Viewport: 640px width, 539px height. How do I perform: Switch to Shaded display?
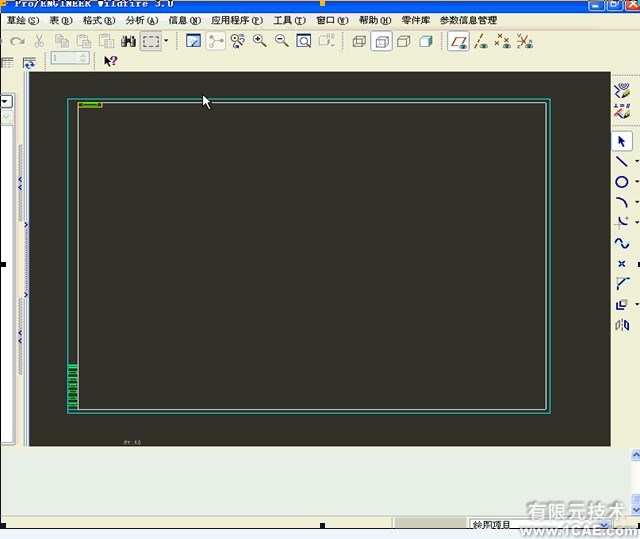pos(426,41)
